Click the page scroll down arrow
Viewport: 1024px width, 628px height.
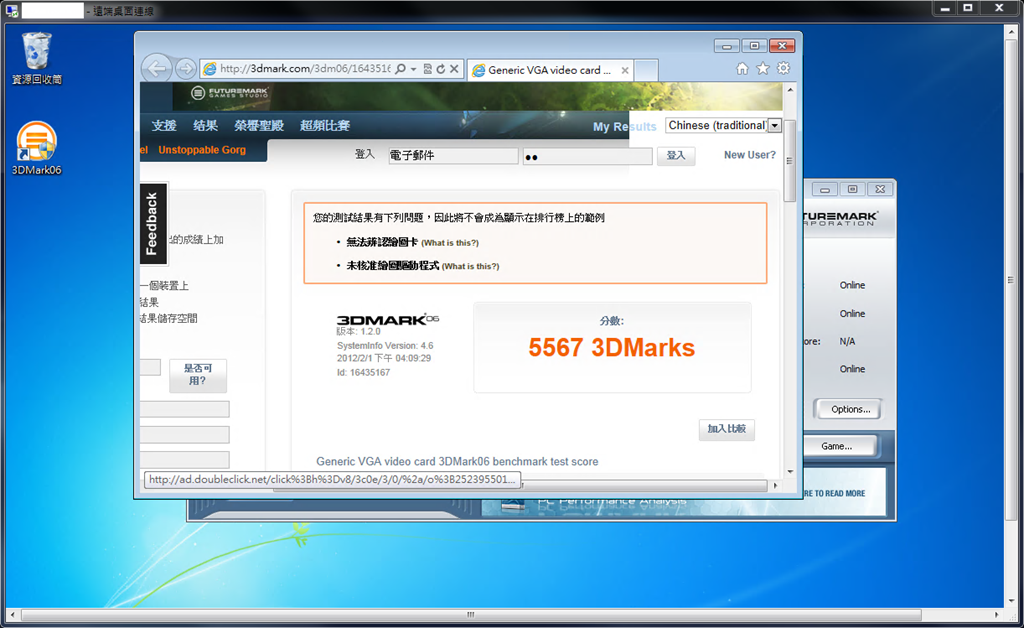[x=790, y=471]
